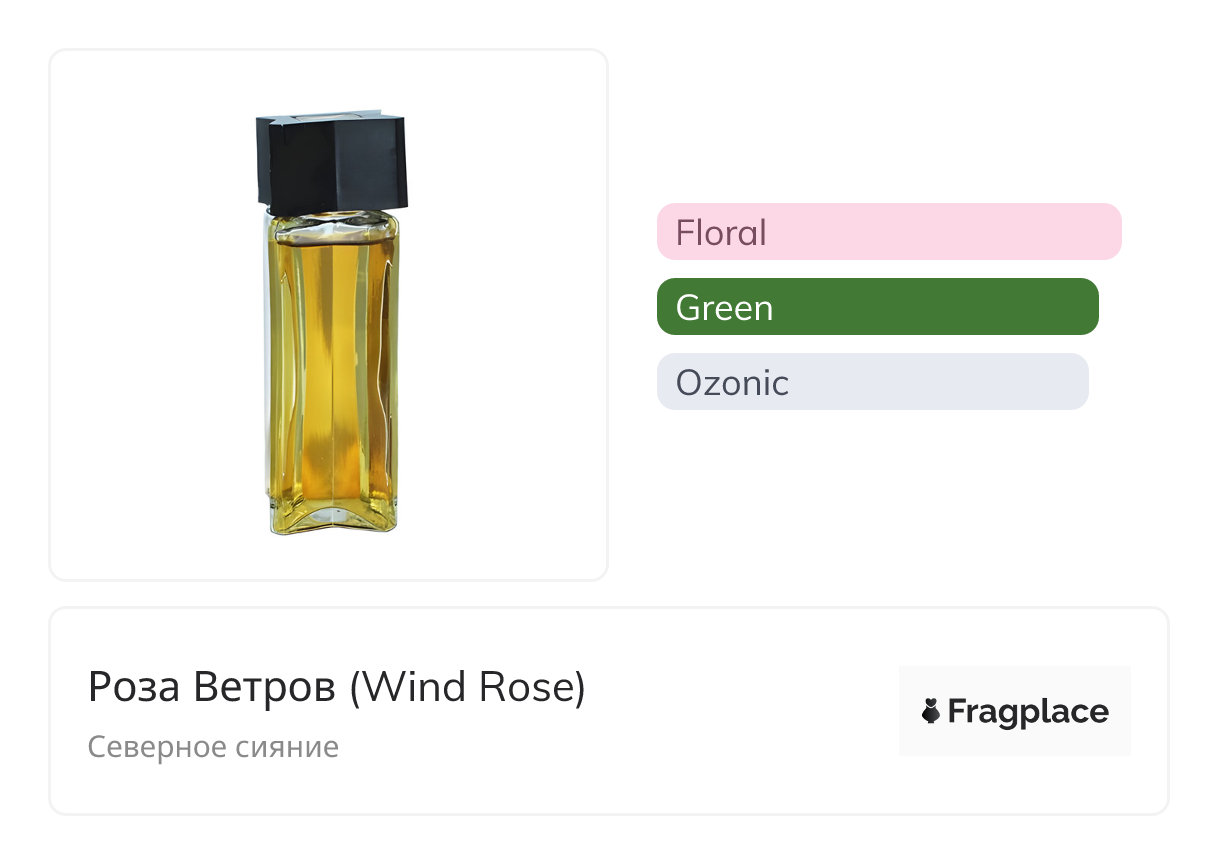This screenshot has height=864, width=1218.
Task: Click the "Floral" label text
Action: pyautogui.click(x=721, y=233)
